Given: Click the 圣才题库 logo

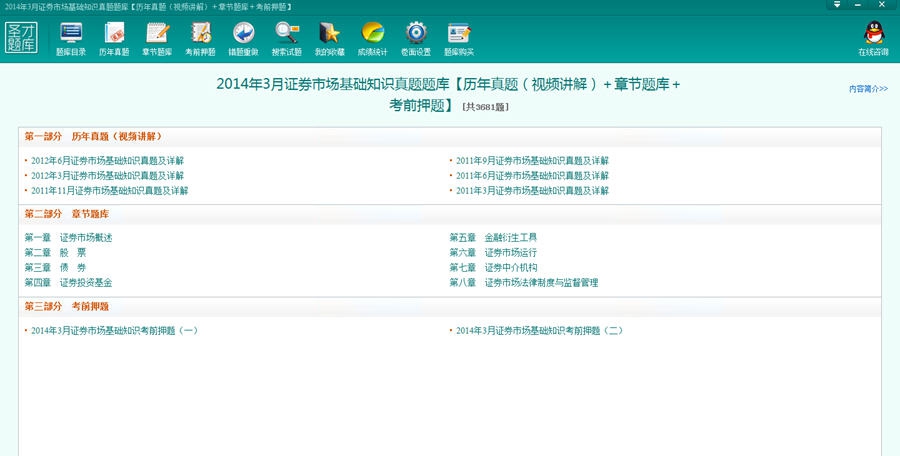Looking at the screenshot, I should coord(21,38).
